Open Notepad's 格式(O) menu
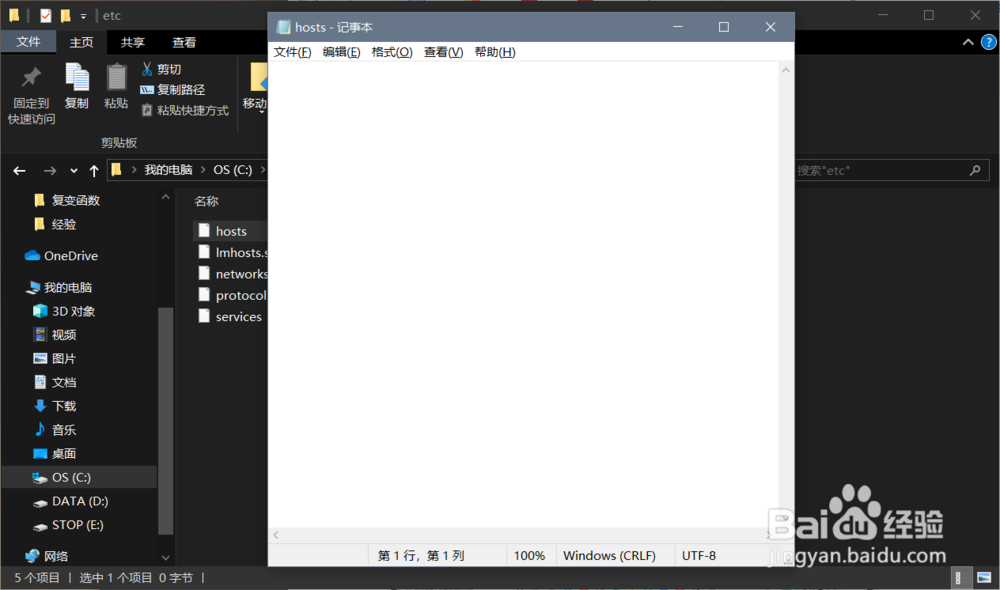Viewport: 1000px width, 590px height. [x=392, y=52]
